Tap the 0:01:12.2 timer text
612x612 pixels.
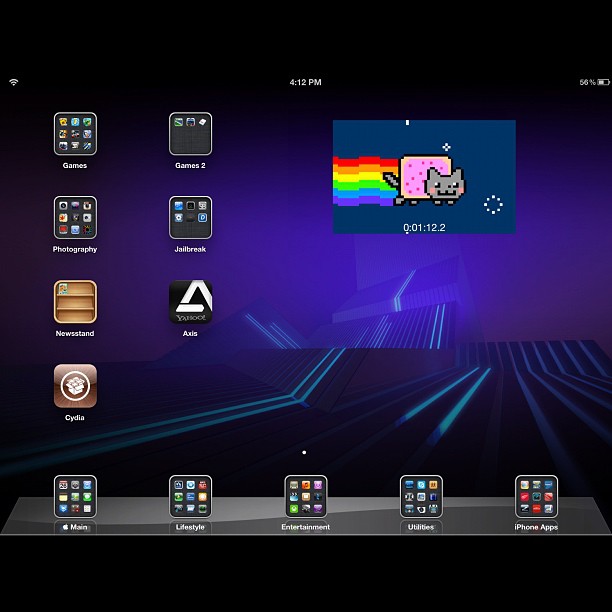click(x=424, y=228)
